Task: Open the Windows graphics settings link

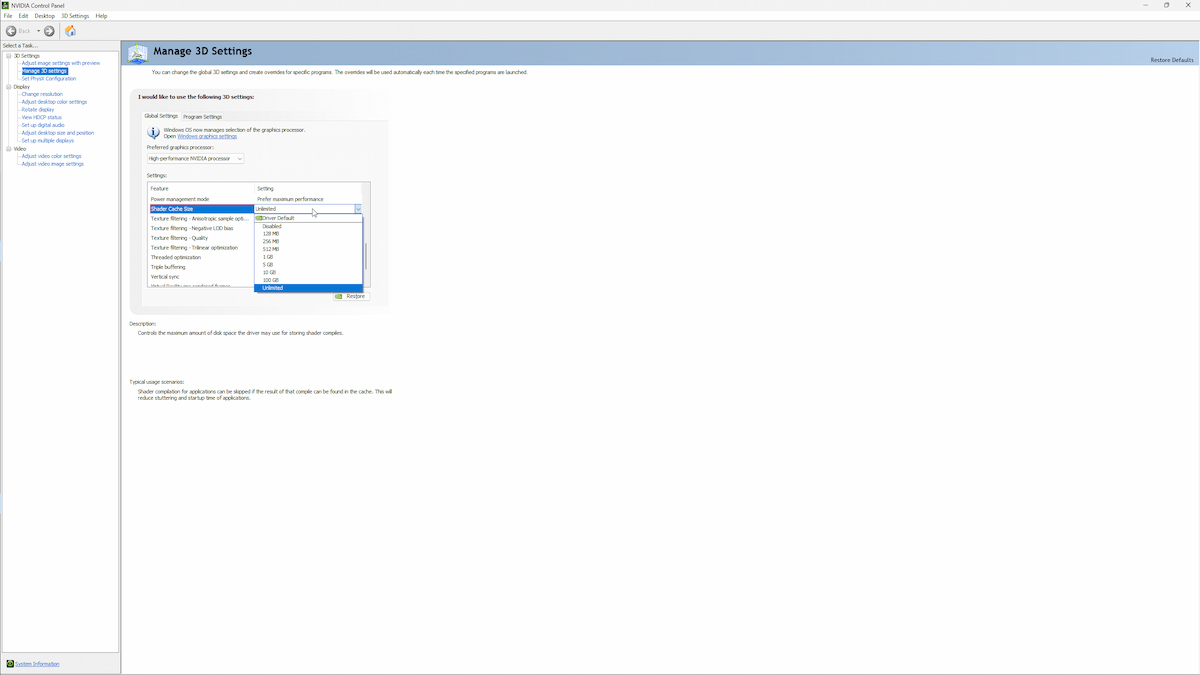Action: 207,136
